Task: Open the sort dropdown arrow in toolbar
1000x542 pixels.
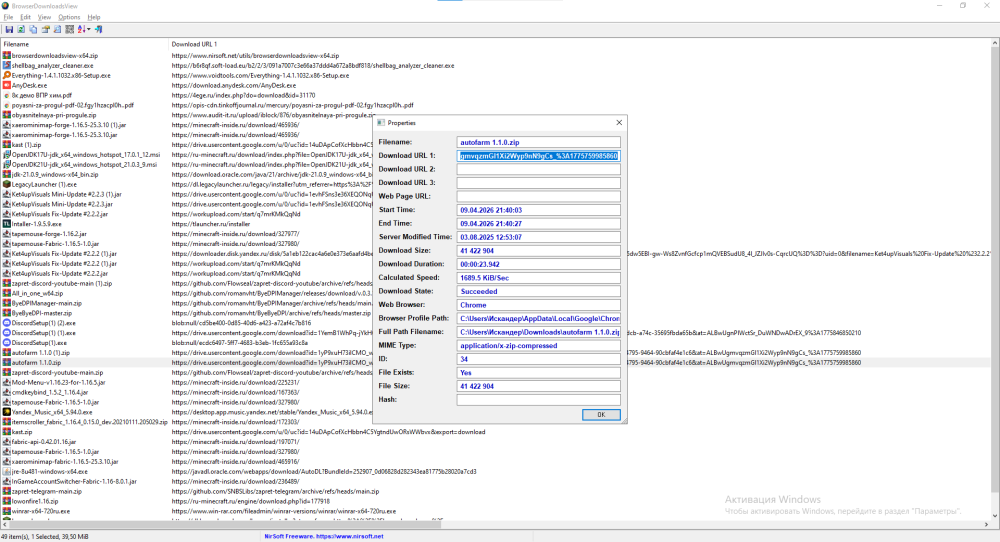Action: coord(89,29)
